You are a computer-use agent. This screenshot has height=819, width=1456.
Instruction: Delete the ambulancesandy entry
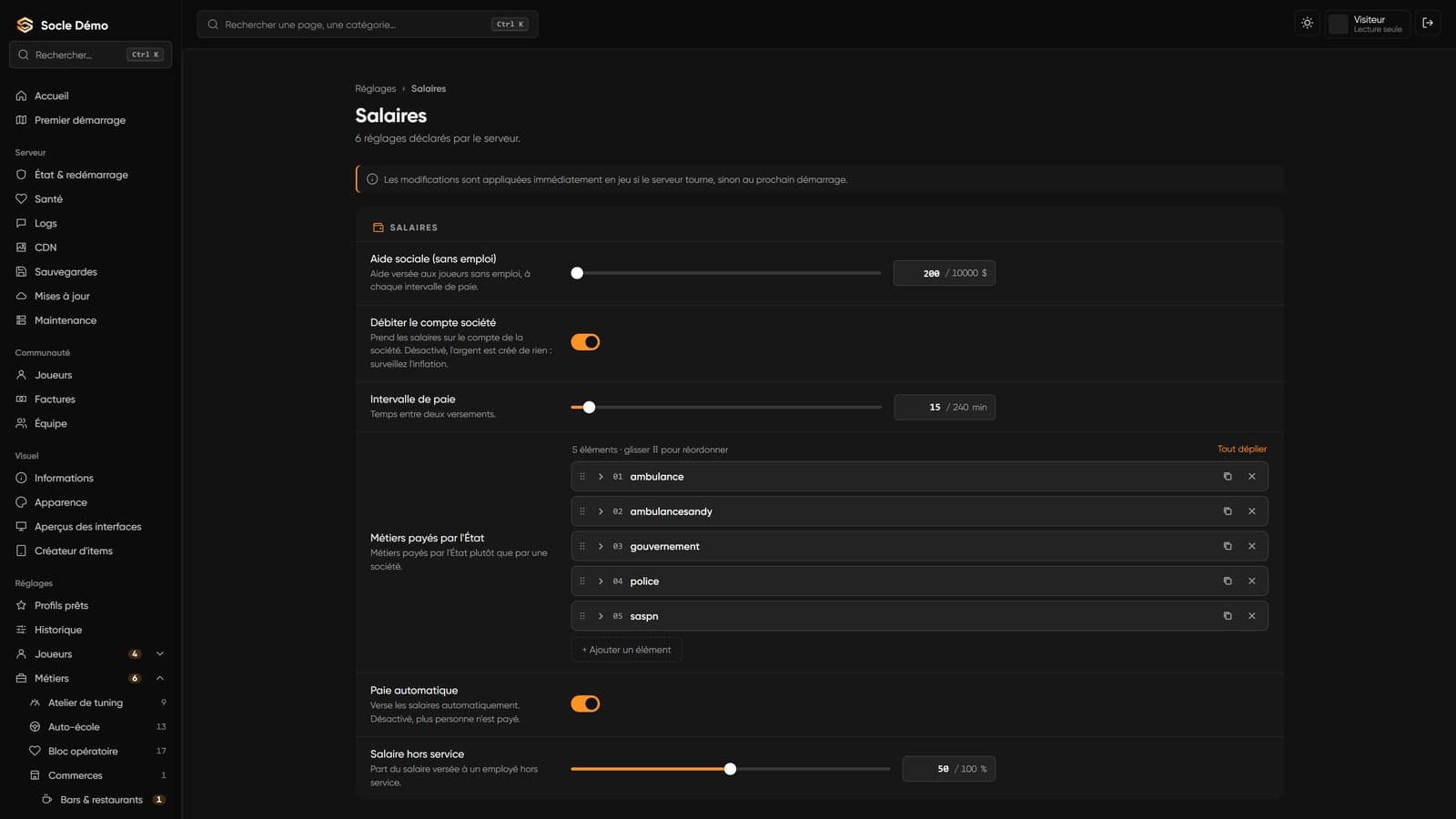pos(1252,511)
